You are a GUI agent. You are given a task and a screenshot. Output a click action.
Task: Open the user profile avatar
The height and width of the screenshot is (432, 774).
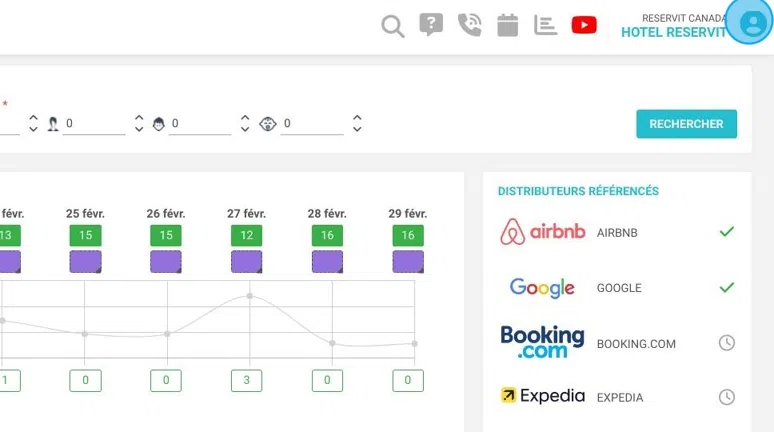pos(752,23)
